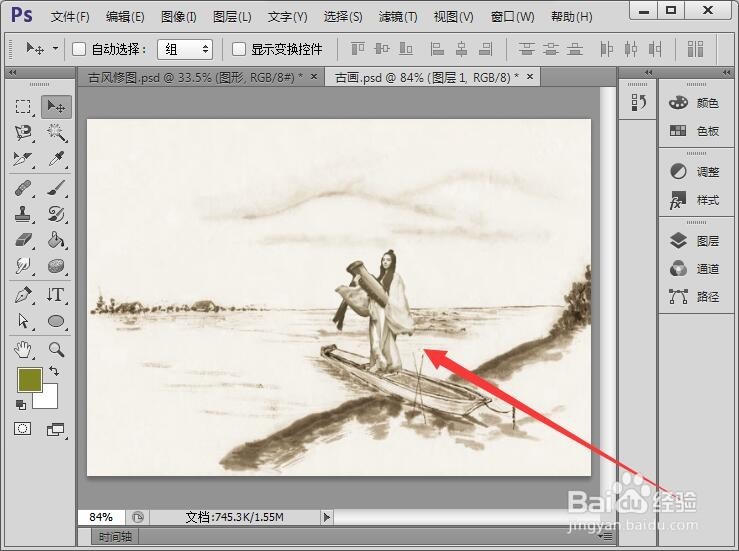The image size is (739, 551).
Task: Open the 色板 panel
Action: tap(695, 131)
